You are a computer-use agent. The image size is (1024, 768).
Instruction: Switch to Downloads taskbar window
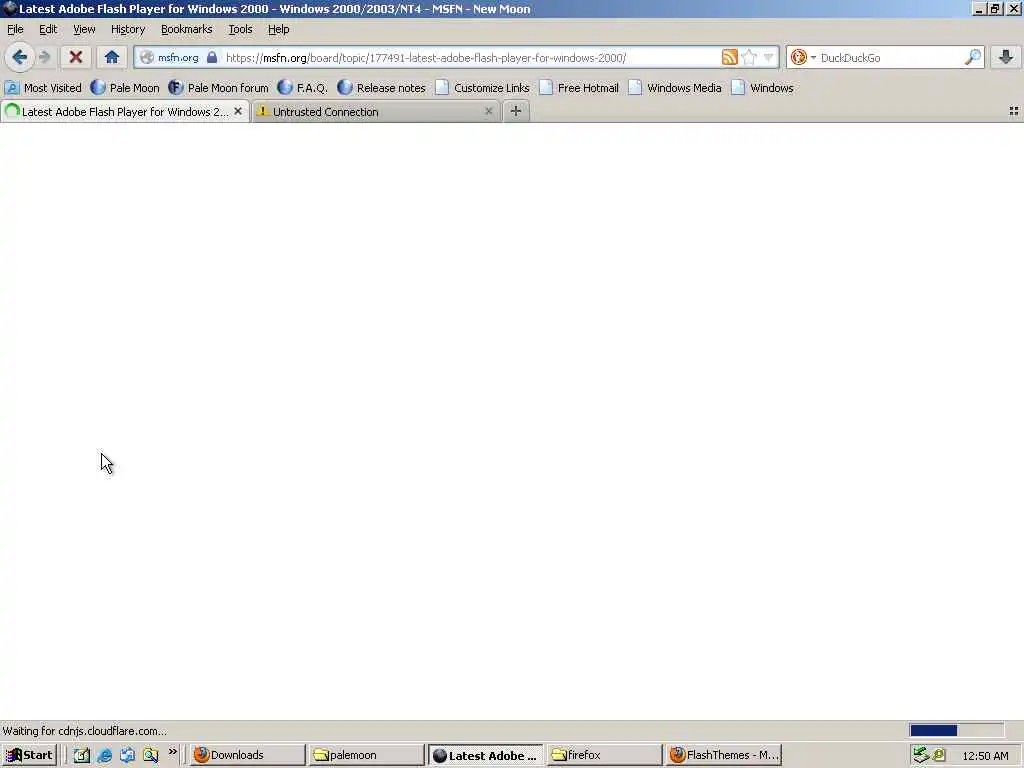248,755
